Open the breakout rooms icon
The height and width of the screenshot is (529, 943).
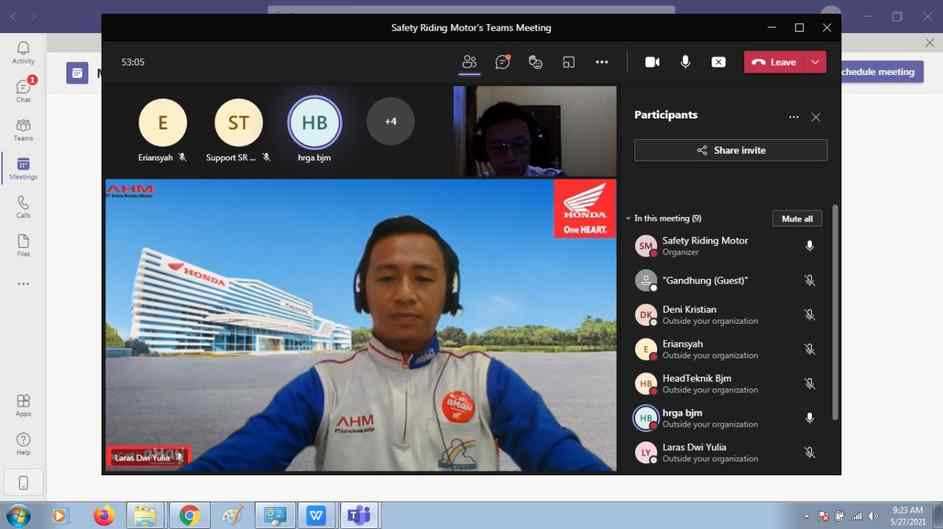pos(568,62)
